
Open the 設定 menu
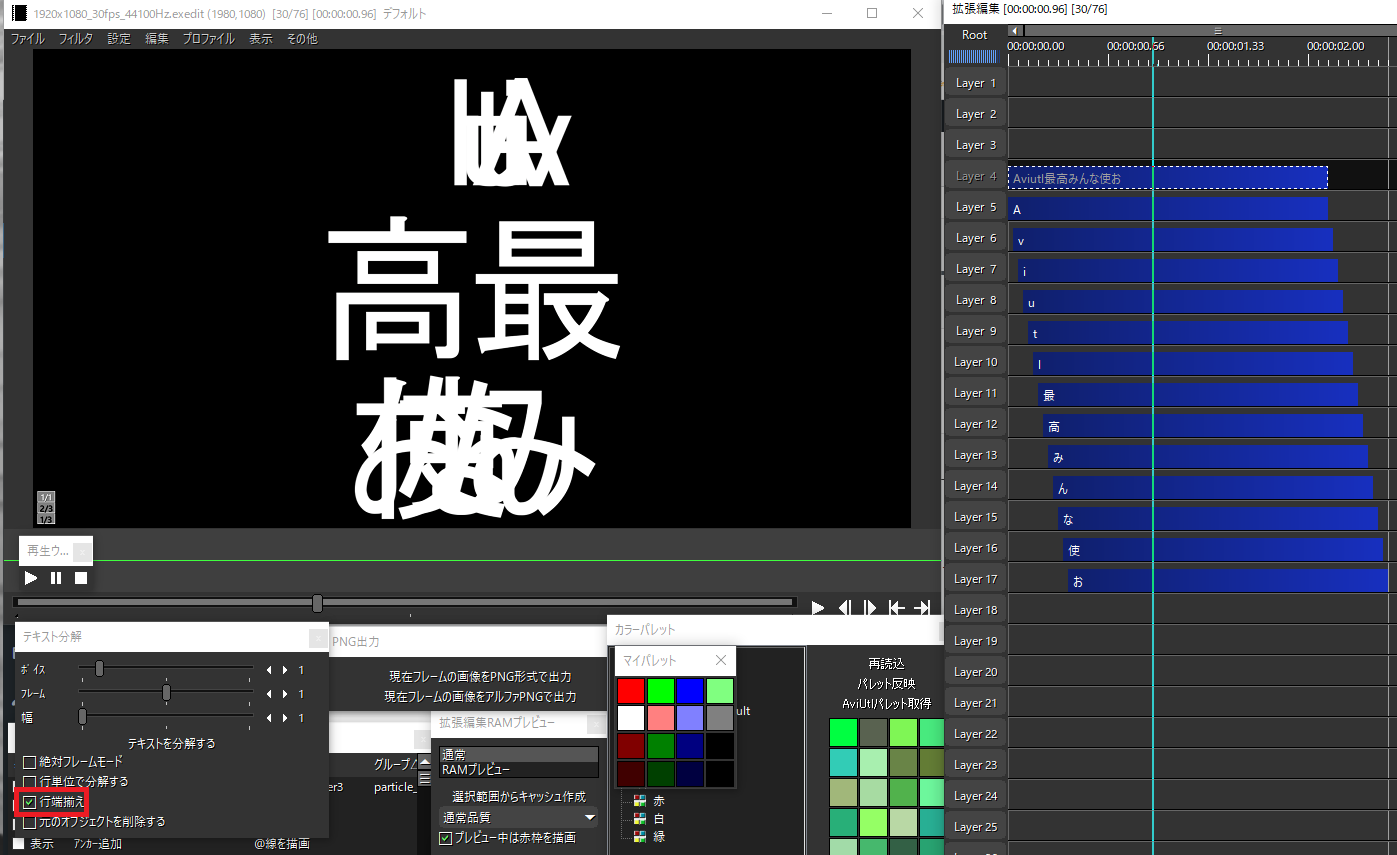click(118, 38)
